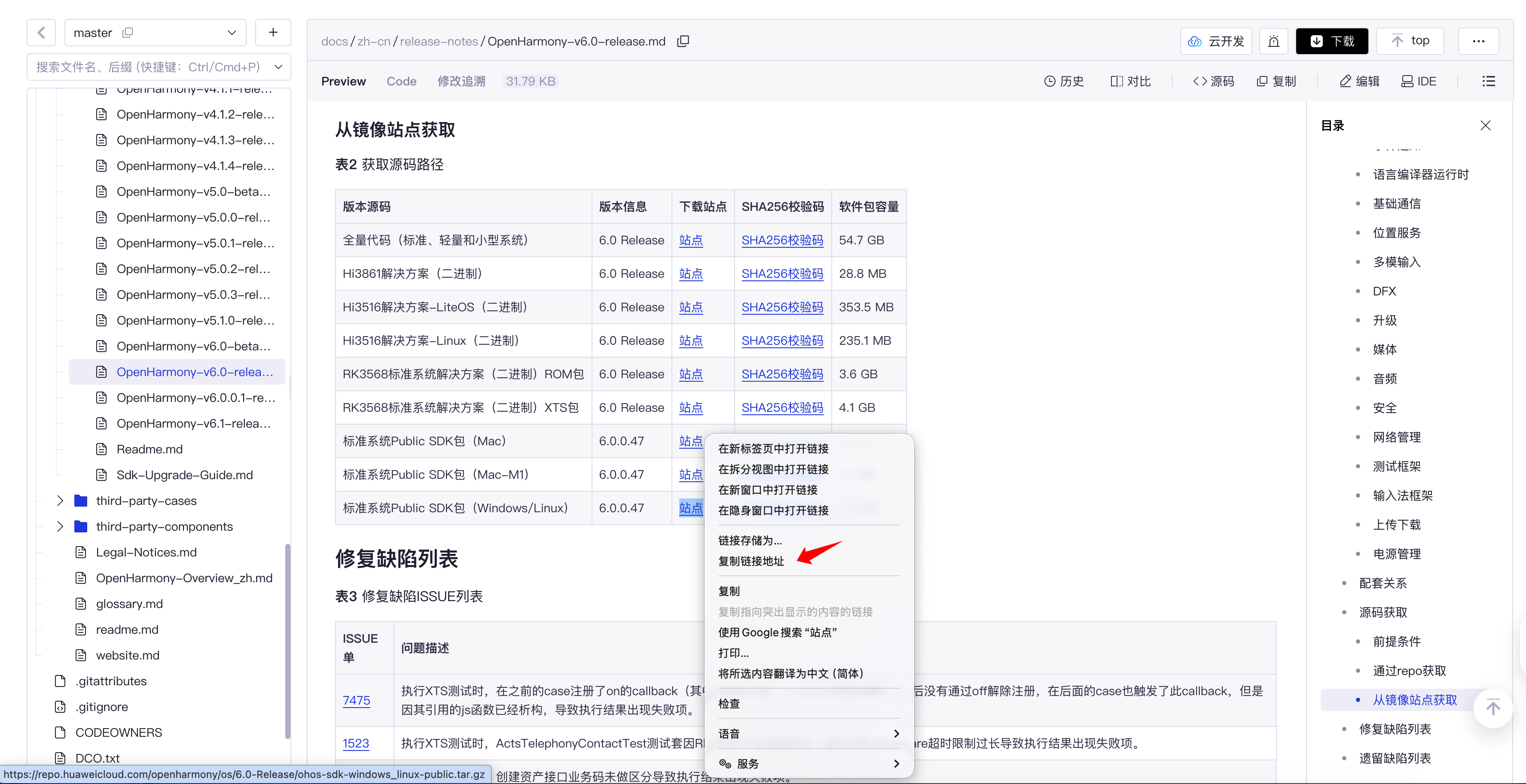The height and width of the screenshot is (784, 1526).
Task: Click the plus add-file button
Action: click(x=273, y=33)
